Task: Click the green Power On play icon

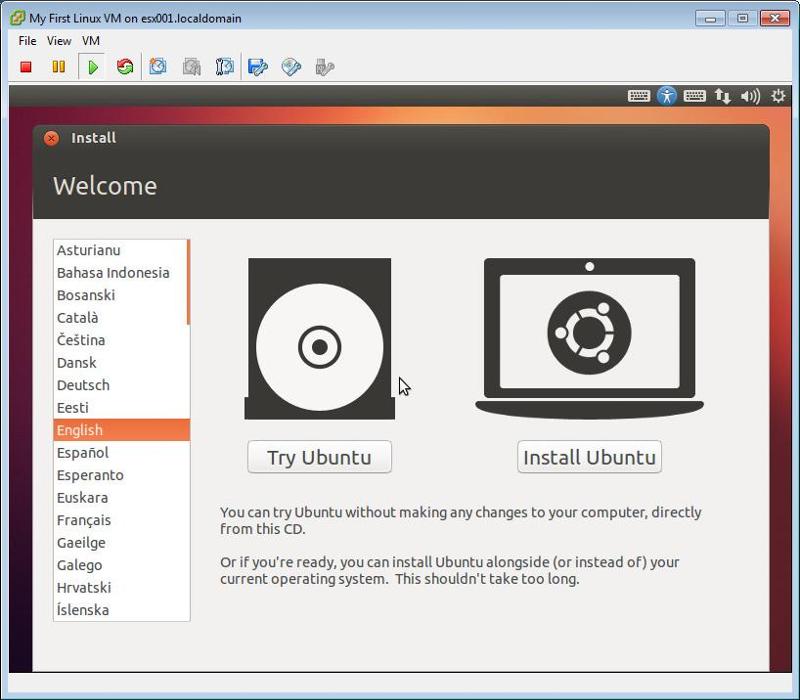Action: (92, 67)
